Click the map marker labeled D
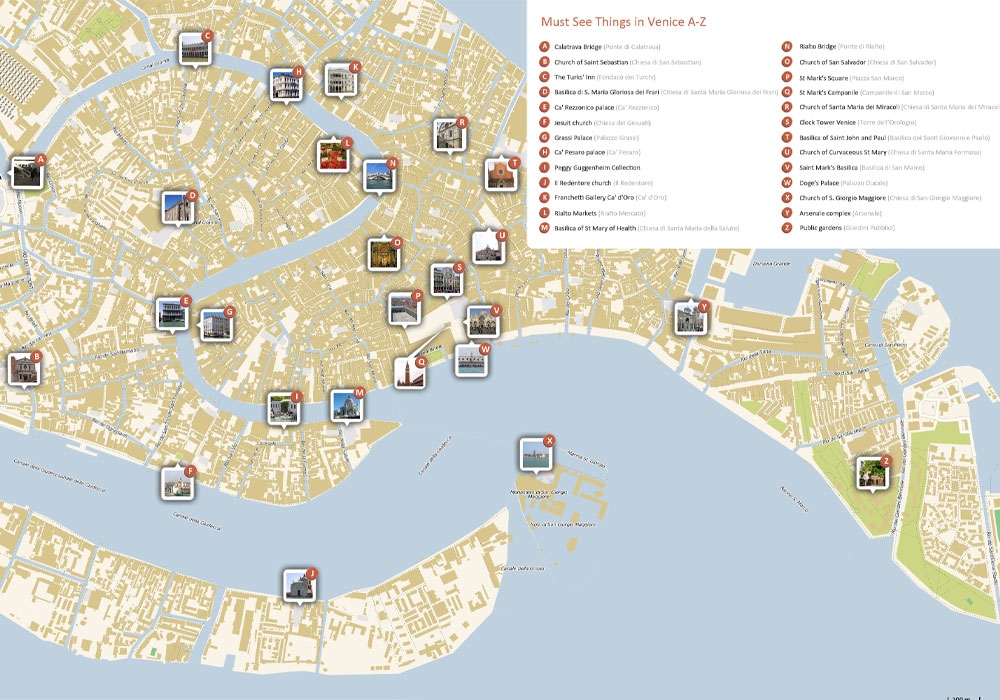This screenshot has width=1000, height=700. (x=178, y=208)
